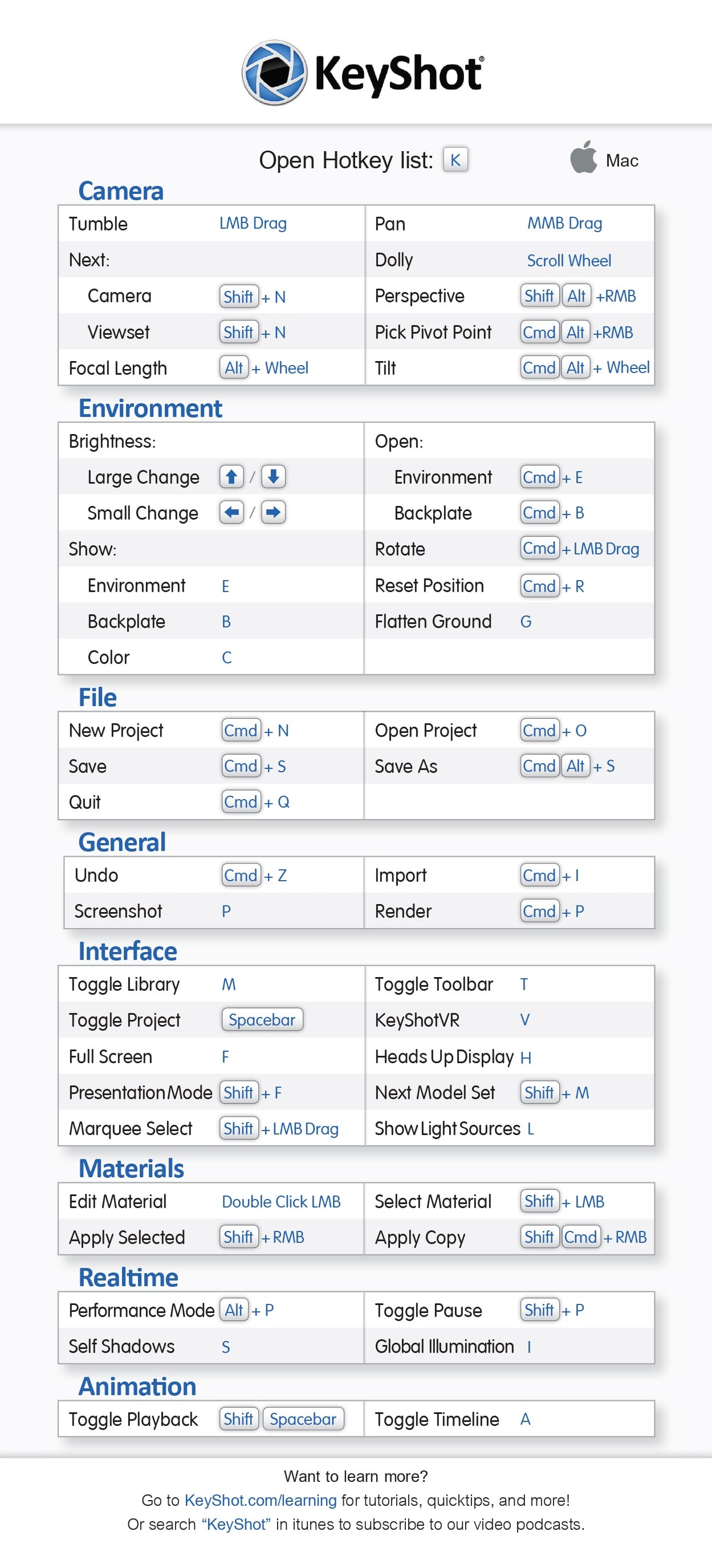
Task: Click the Spacebar key beside Toggle Playback
Action: click(x=303, y=1419)
